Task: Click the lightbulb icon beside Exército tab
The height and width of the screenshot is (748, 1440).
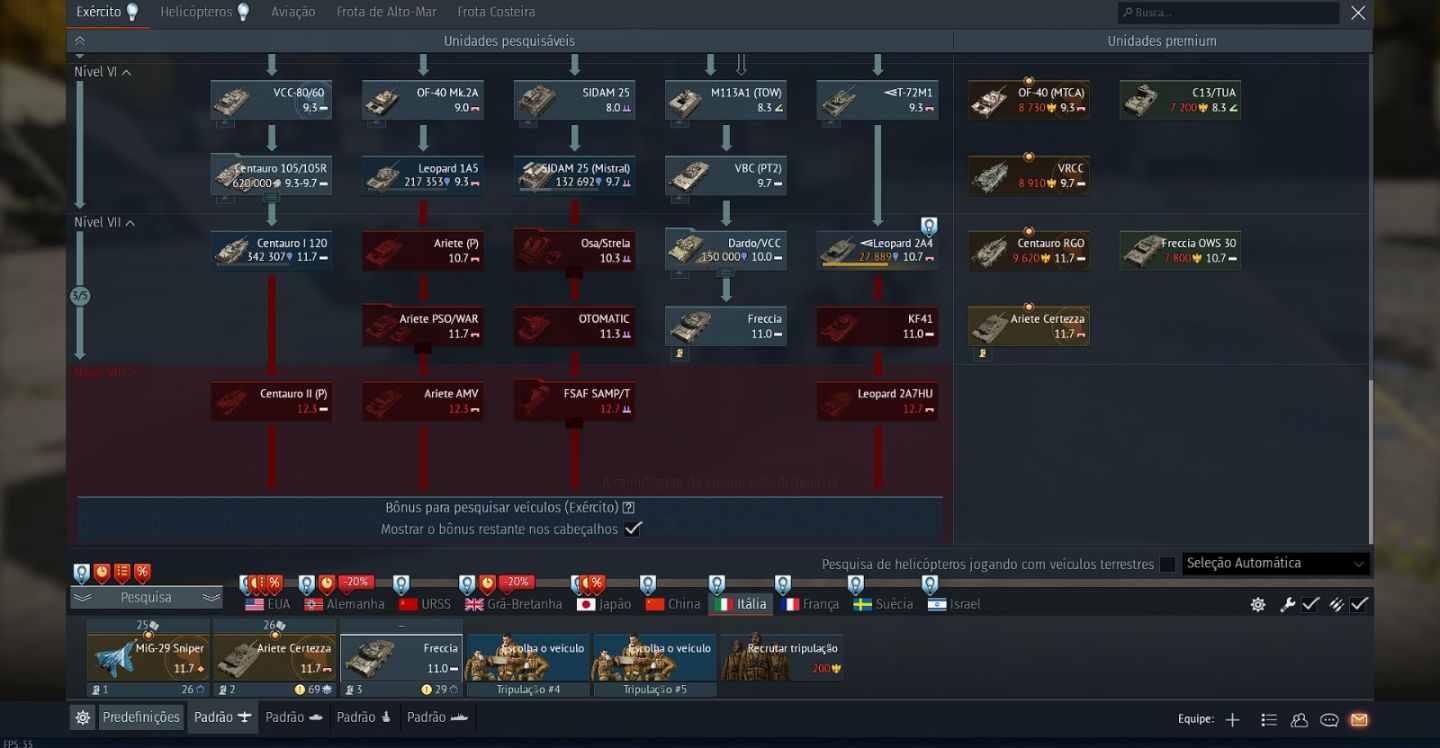Action: (x=132, y=12)
